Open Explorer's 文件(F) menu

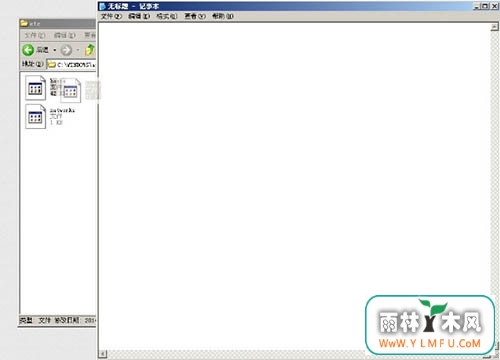pyautogui.click(x=35, y=35)
